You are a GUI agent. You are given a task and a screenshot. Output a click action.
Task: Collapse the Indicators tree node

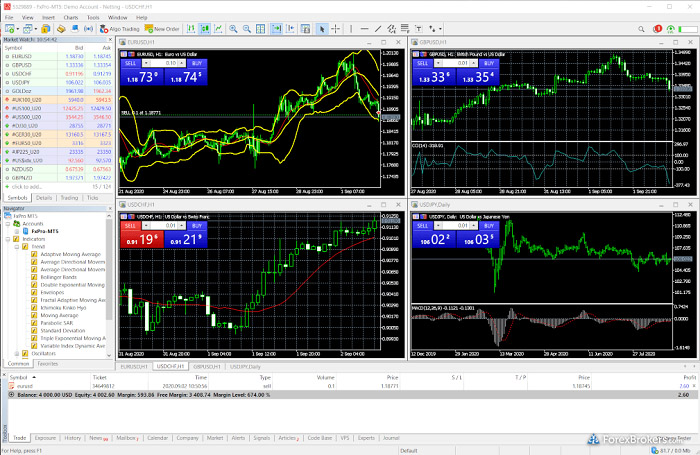(x=8, y=239)
